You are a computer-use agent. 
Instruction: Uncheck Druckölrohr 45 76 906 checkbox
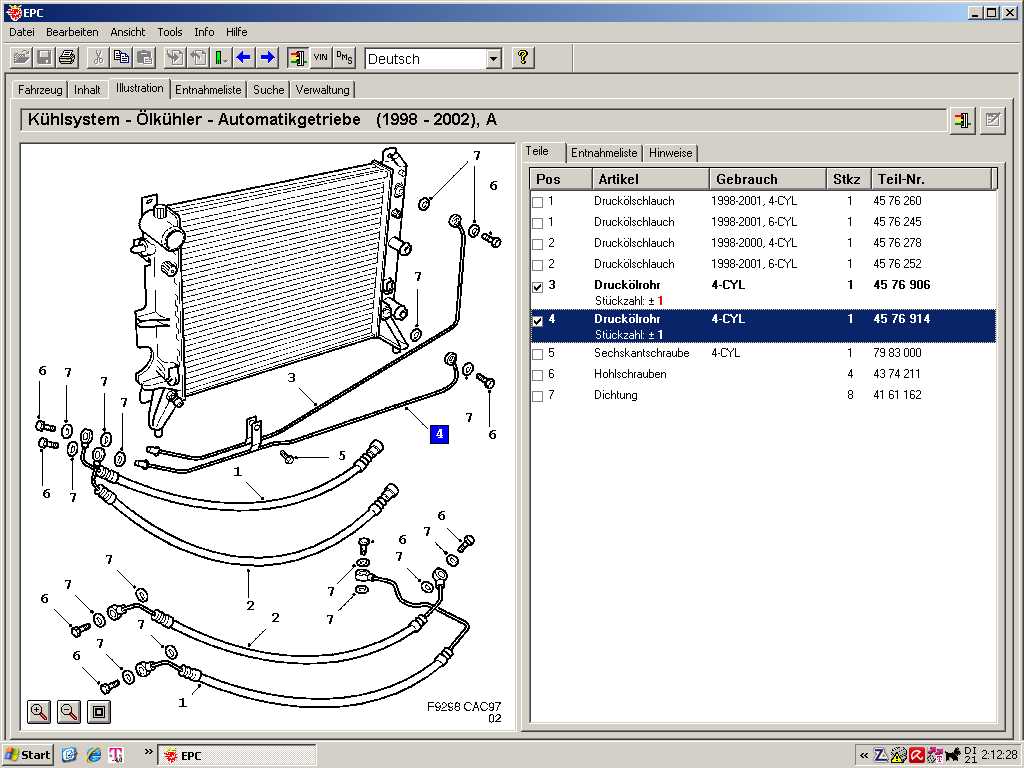coord(537,287)
